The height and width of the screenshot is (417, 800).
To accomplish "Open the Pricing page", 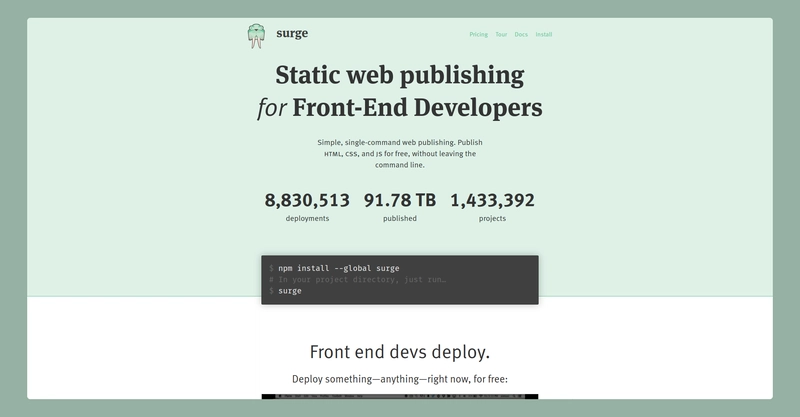I will point(479,35).
